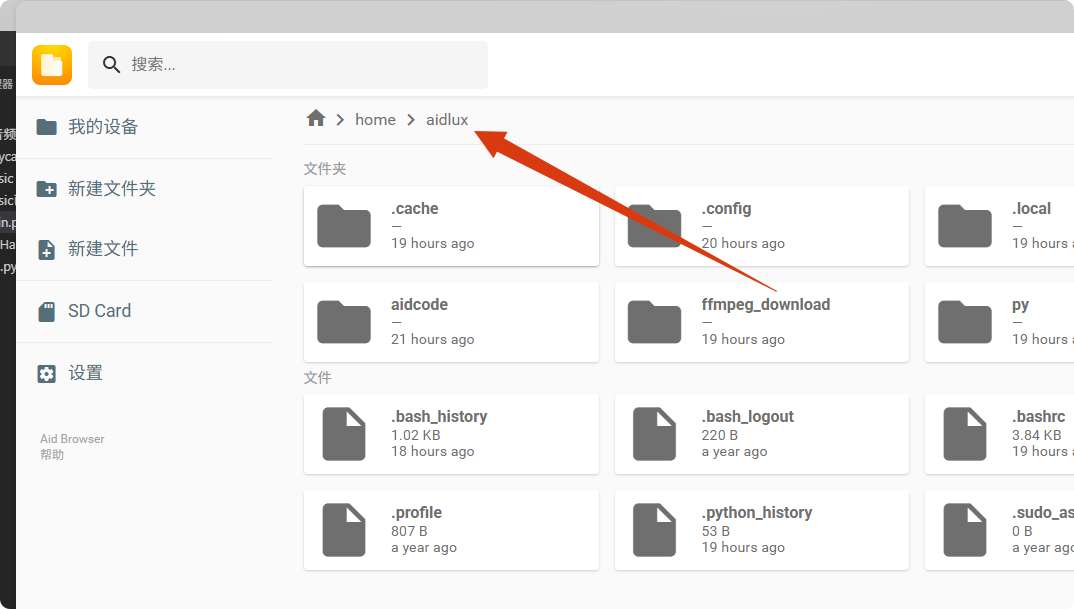This screenshot has width=1074, height=609.
Task: Click the new file icon in sidebar
Action: (46, 250)
